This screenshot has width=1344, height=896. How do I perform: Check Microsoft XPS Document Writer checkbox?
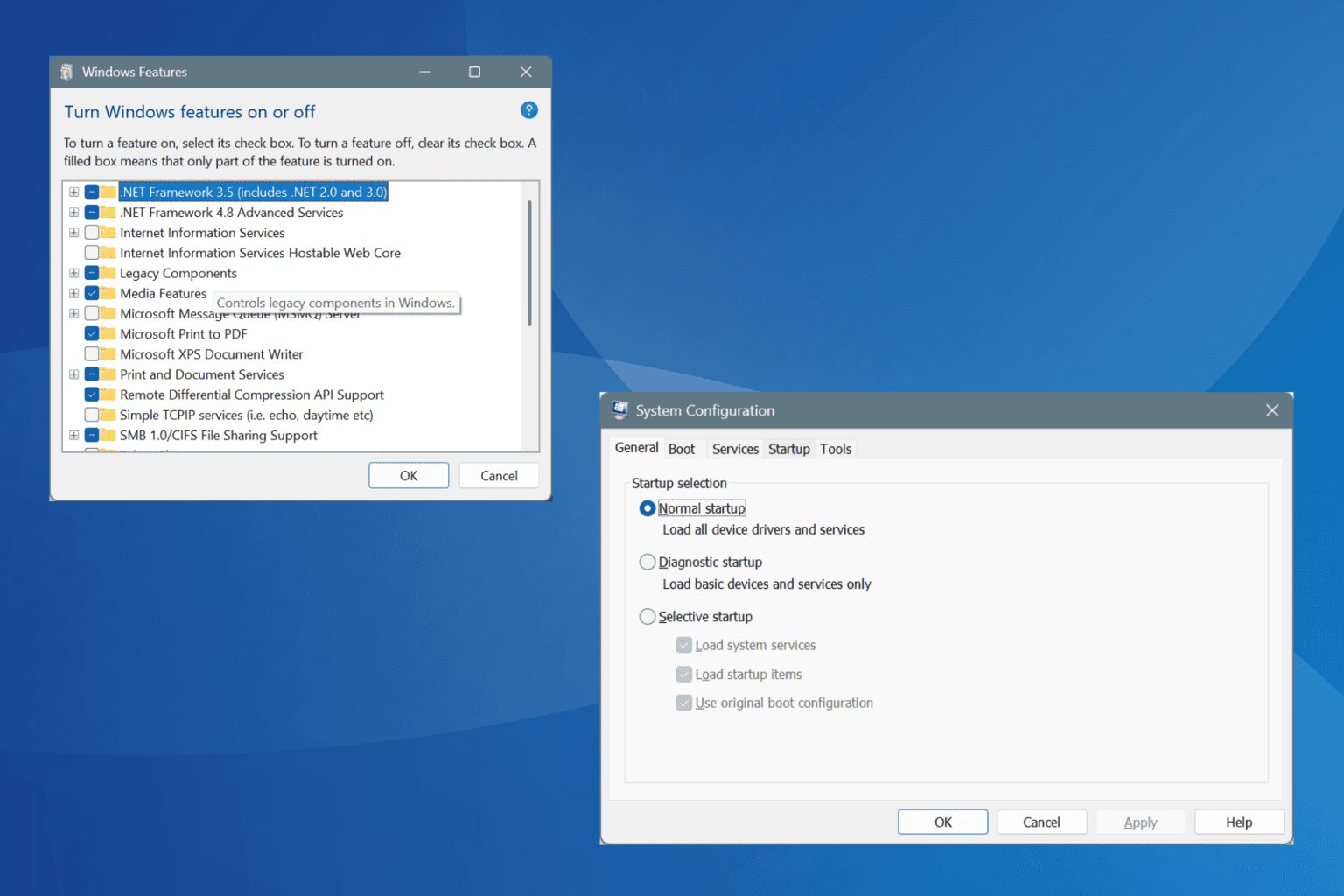tap(92, 353)
